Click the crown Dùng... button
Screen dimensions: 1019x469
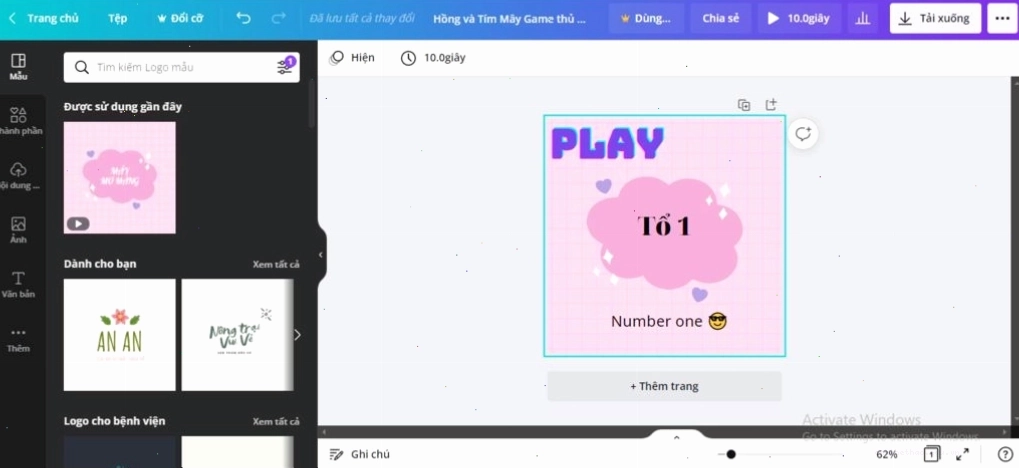(646, 18)
